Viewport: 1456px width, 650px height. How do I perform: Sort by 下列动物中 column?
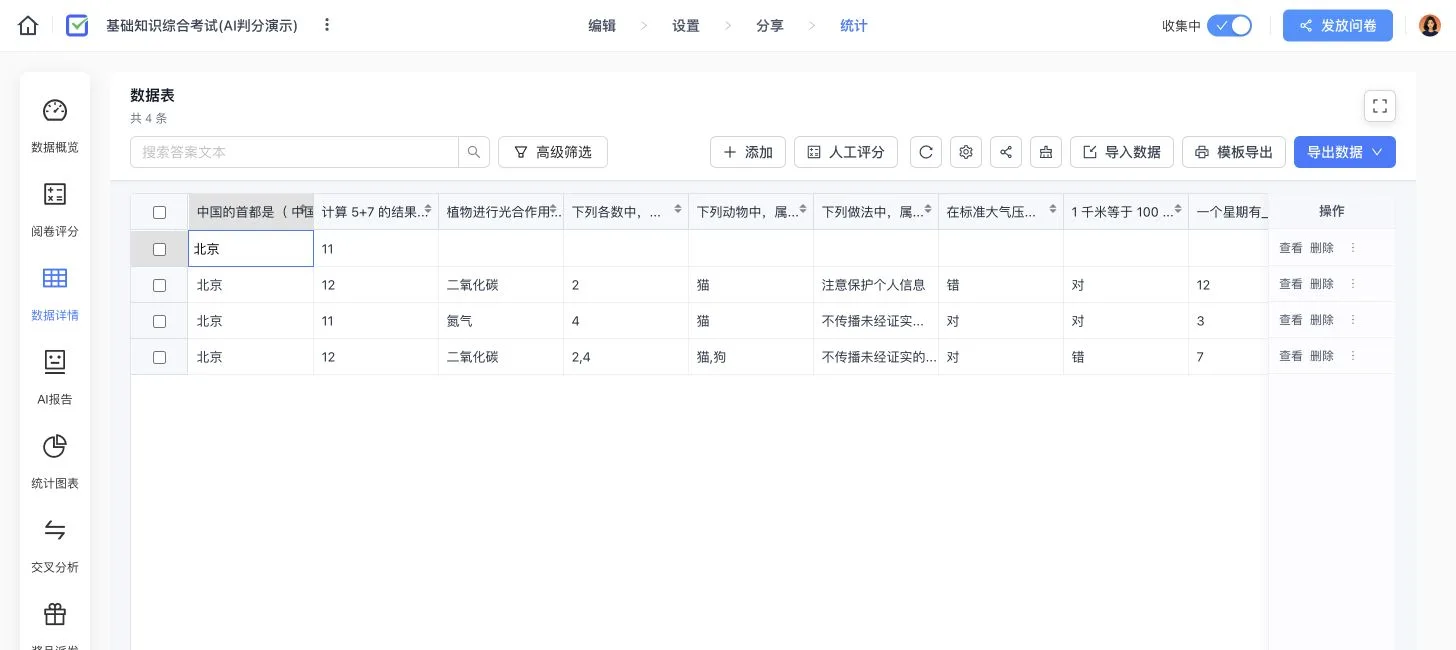tap(803, 210)
